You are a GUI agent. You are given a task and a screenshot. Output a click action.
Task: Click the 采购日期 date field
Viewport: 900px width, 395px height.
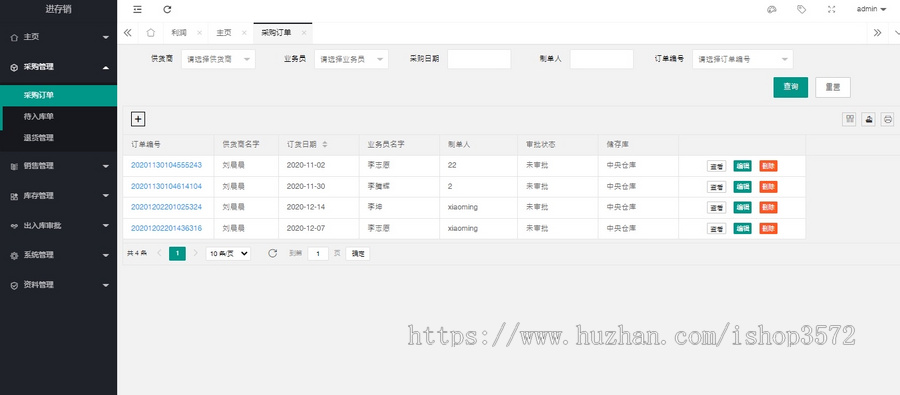(479, 59)
